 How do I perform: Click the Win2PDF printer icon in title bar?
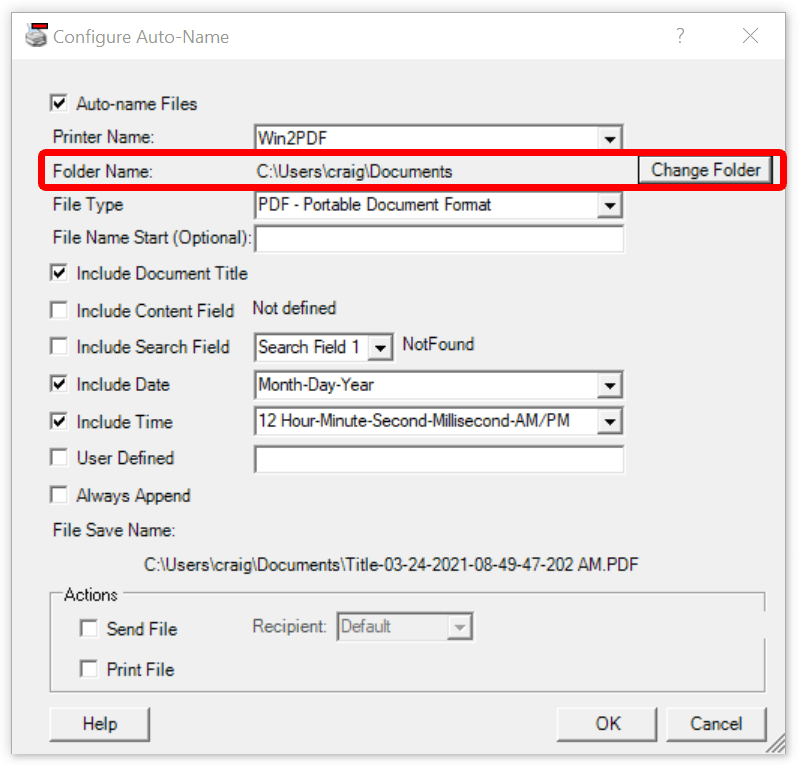[x=36, y=36]
